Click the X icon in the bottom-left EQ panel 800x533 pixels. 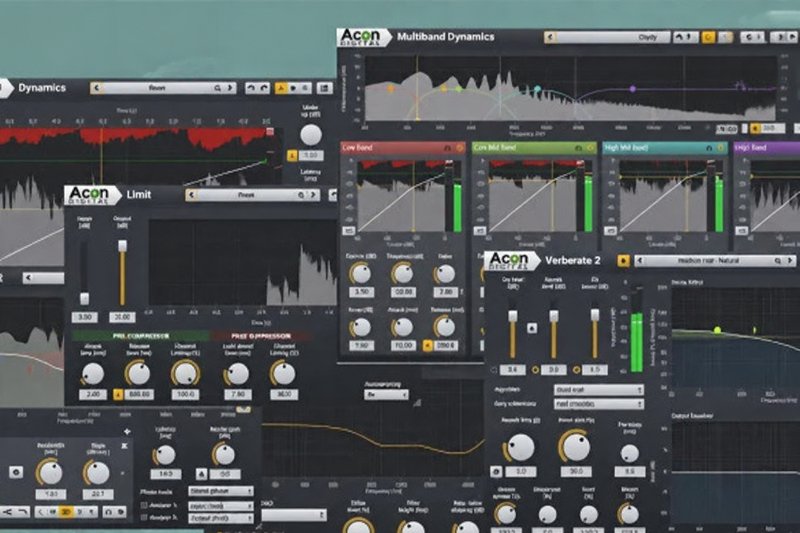coord(124,446)
